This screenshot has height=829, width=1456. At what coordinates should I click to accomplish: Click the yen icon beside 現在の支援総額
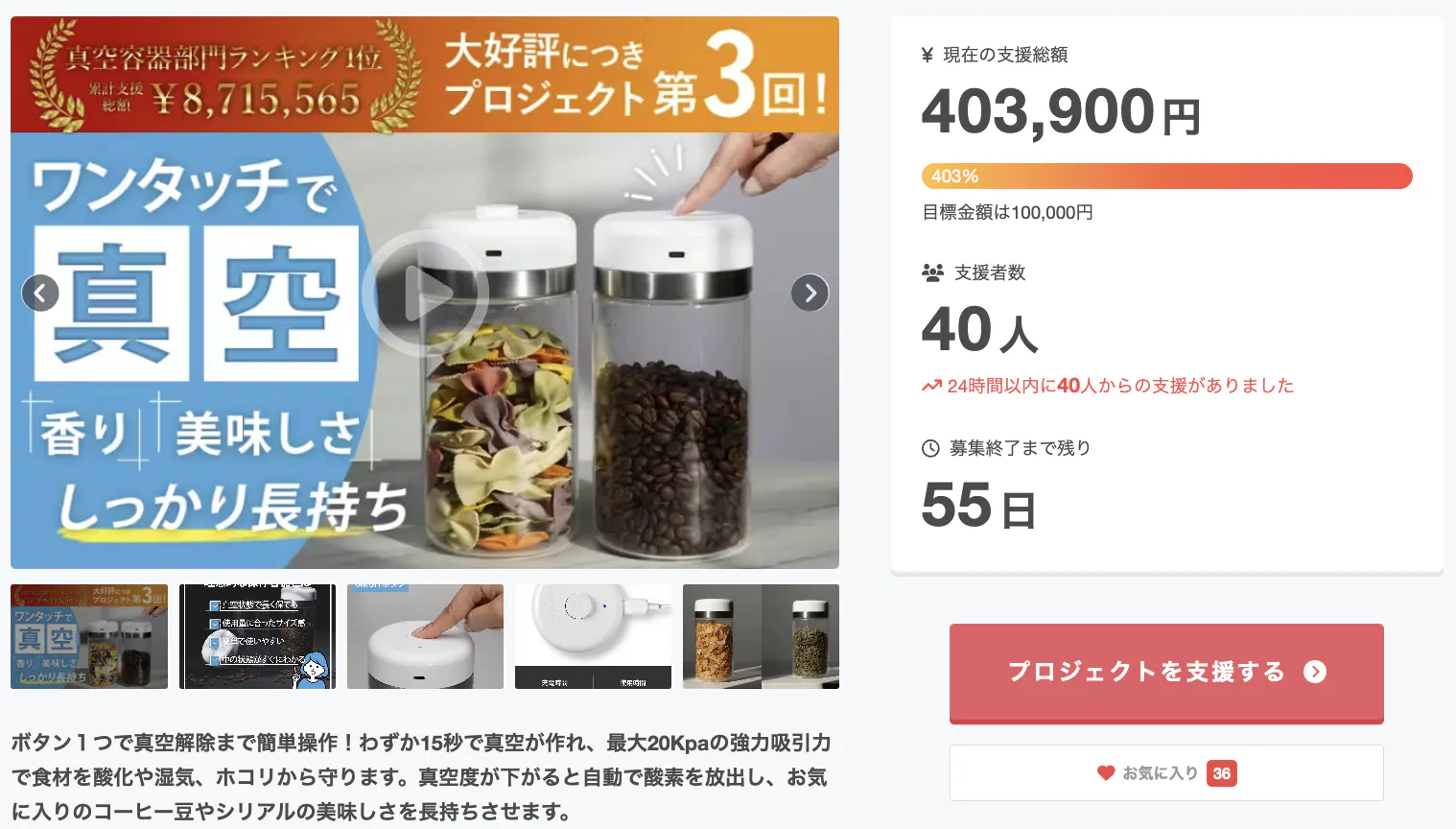(928, 55)
